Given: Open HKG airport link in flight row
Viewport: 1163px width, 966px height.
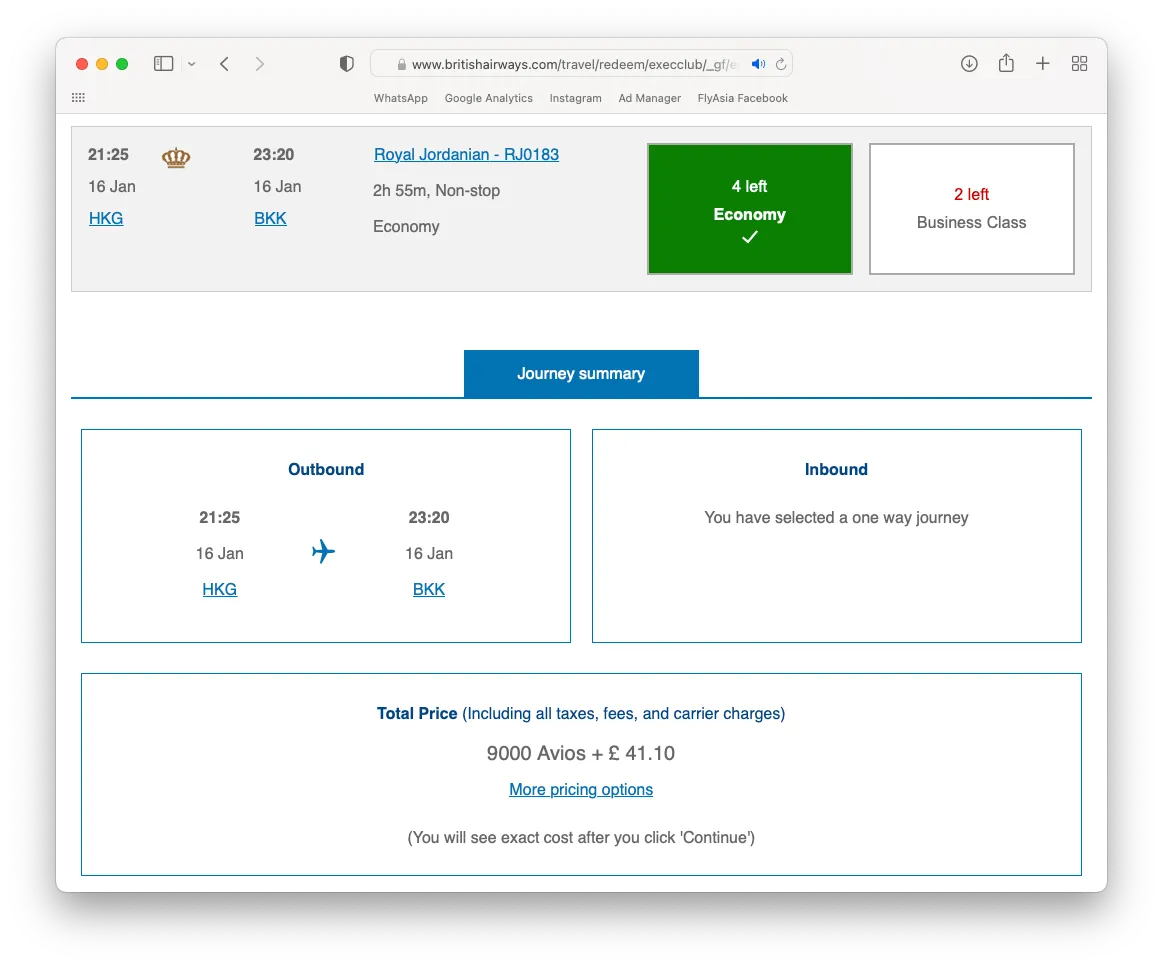Looking at the screenshot, I should [x=106, y=218].
